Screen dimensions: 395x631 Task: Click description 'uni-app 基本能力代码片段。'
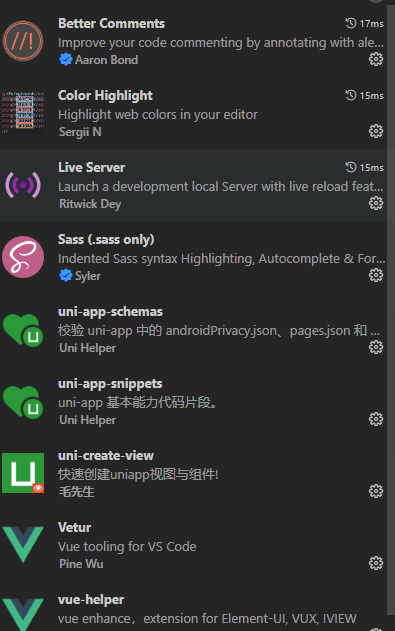coord(137,402)
